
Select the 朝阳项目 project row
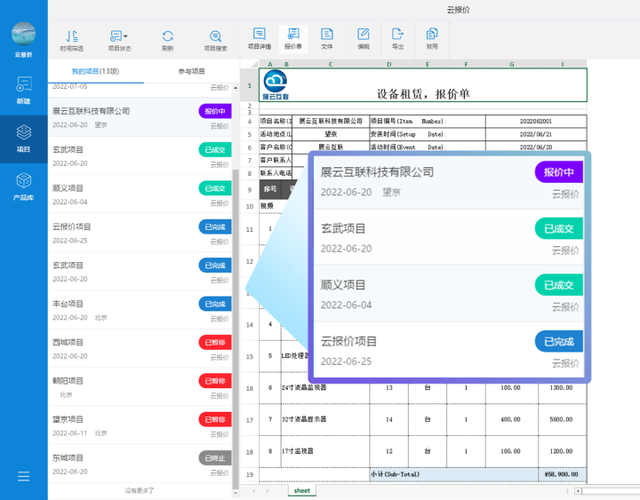[140, 387]
